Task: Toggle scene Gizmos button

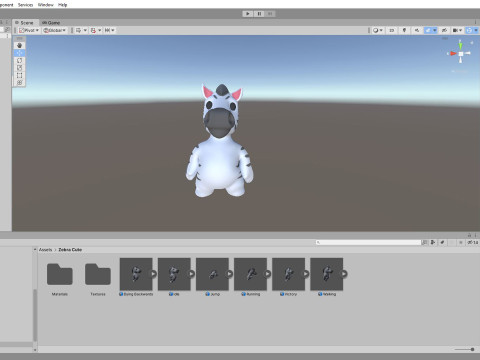Action: (x=469, y=30)
